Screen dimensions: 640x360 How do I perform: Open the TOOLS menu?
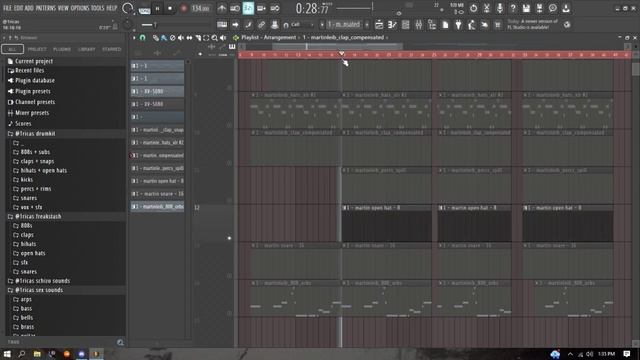point(98,8)
